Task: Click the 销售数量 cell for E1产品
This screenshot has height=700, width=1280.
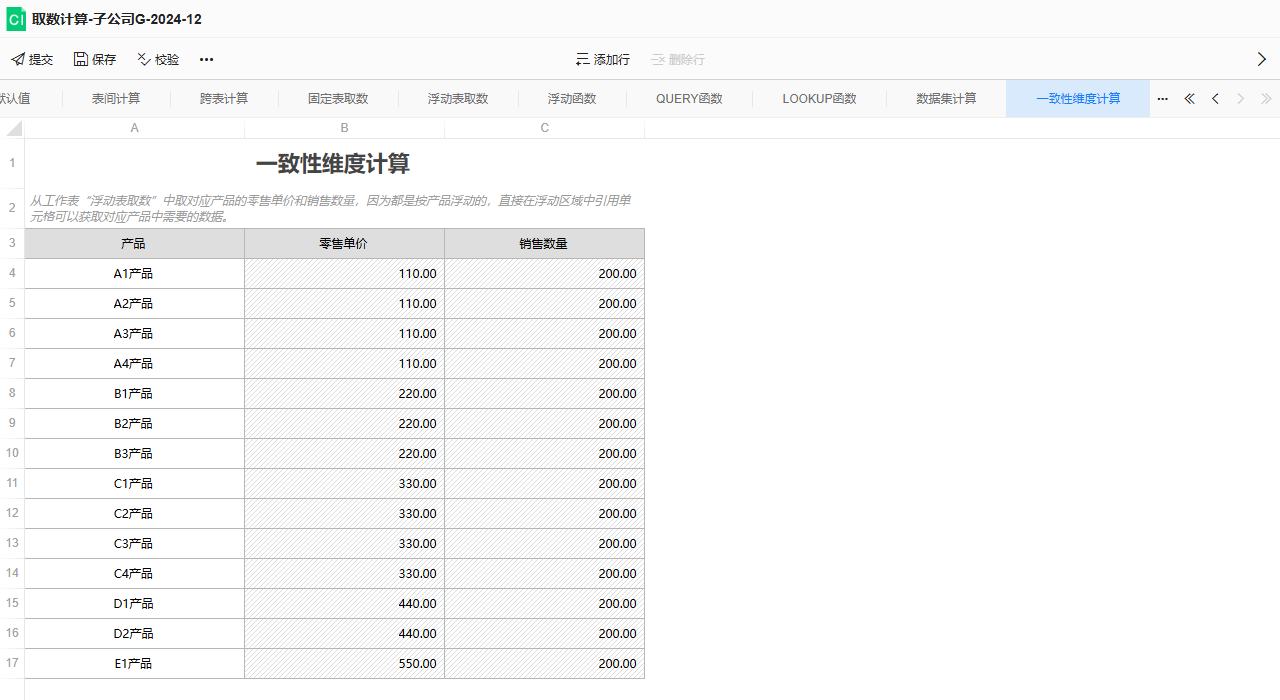Action: click(x=544, y=664)
